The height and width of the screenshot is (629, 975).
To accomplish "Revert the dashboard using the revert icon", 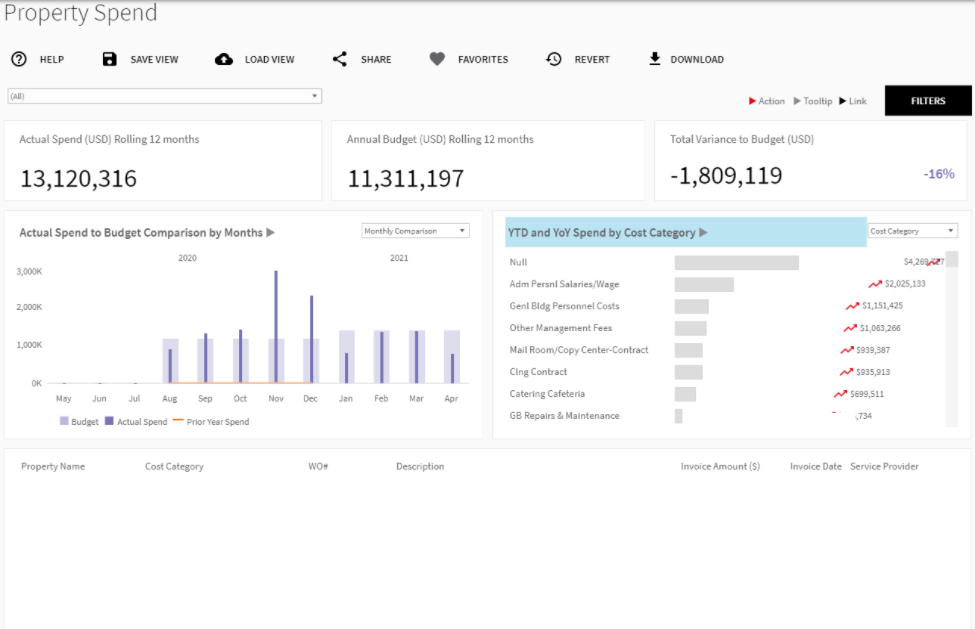I will [x=553, y=59].
